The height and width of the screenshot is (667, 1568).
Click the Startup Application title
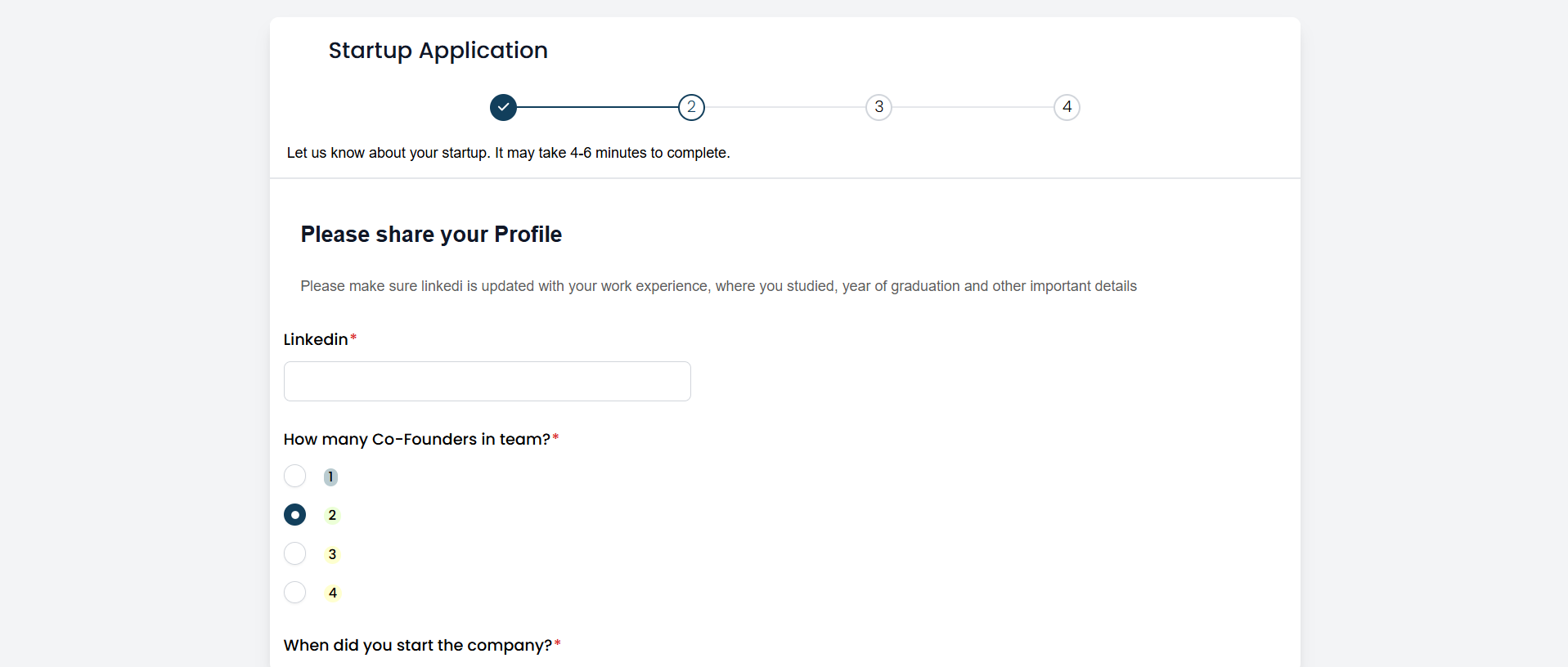coord(438,51)
